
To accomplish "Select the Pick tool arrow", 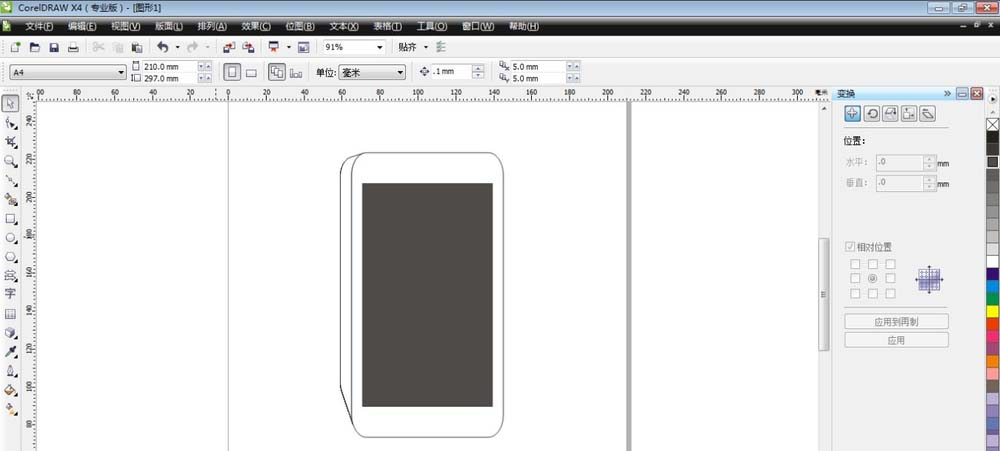I will (x=11, y=103).
